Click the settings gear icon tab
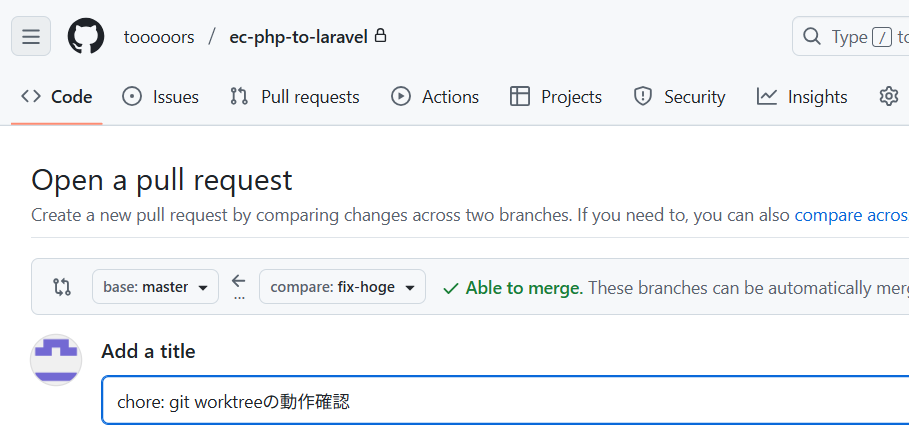The width and height of the screenshot is (909, 441). tap(888, 96)
